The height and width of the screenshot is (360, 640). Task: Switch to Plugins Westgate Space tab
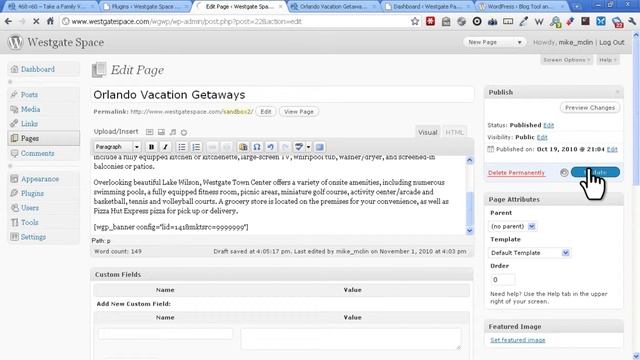pyautogui.click(x=145, y=7)
